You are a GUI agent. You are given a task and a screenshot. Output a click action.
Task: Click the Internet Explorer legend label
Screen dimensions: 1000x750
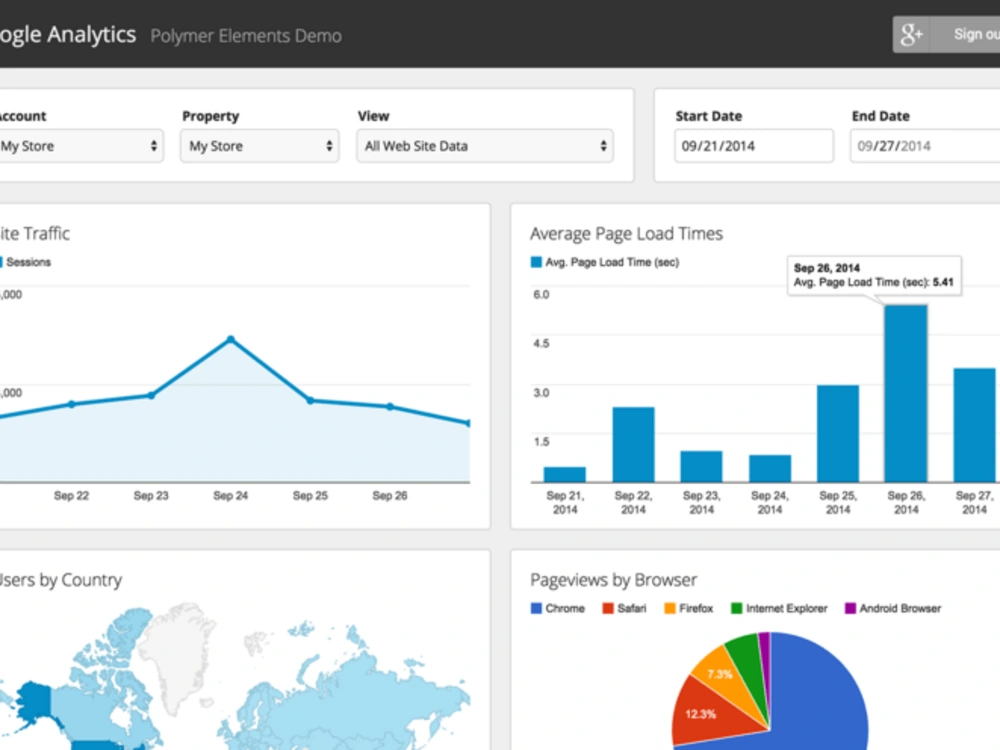tap(786, 608)
